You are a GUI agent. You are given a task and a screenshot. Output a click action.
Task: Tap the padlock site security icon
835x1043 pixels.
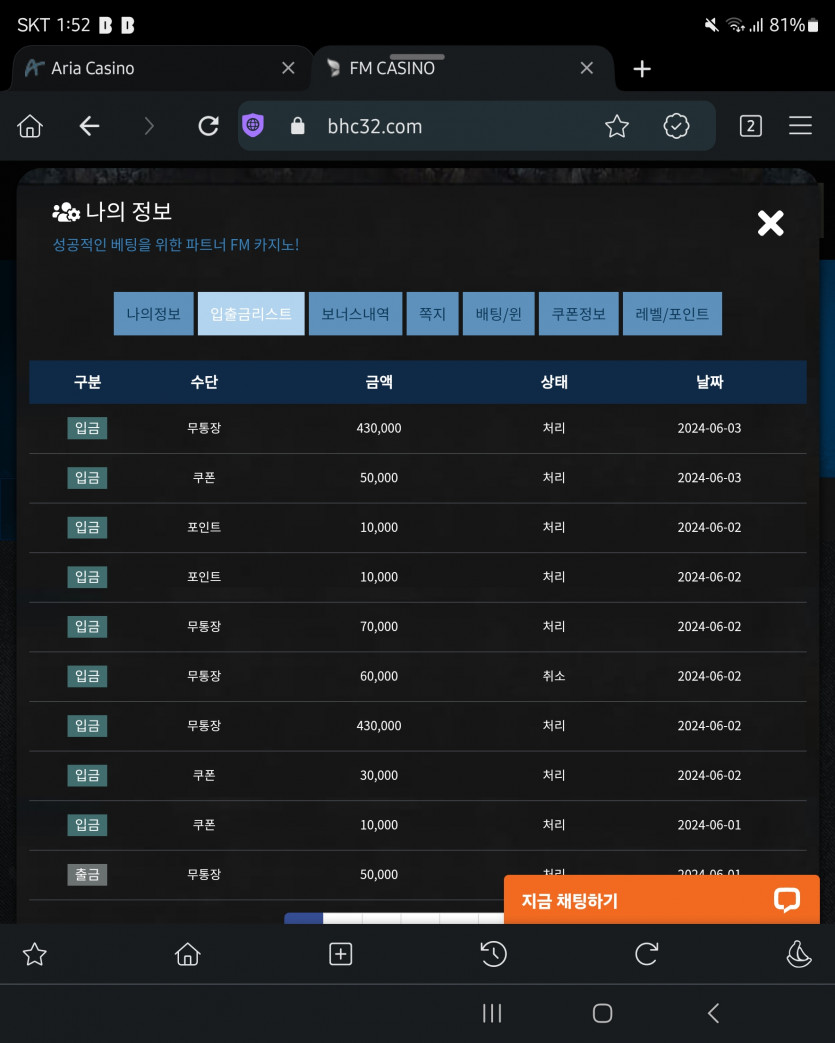(x=297, y=126)
